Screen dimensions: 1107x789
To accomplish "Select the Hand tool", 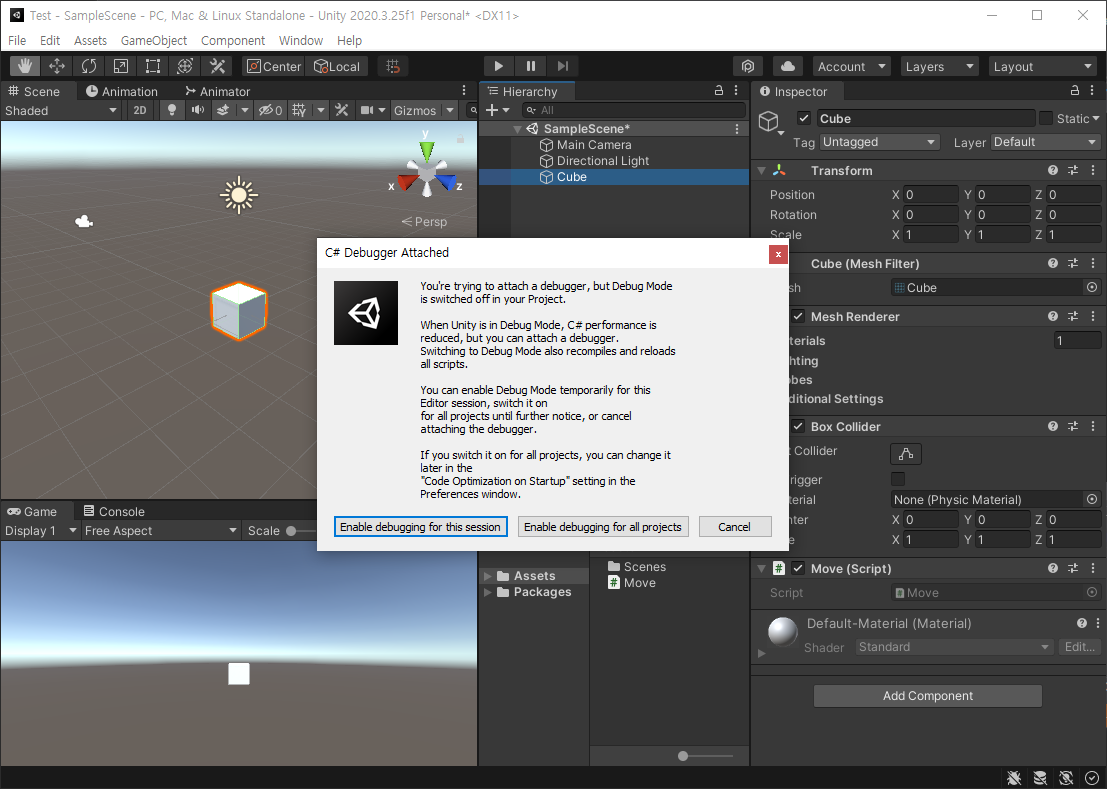I will [25, 66].
